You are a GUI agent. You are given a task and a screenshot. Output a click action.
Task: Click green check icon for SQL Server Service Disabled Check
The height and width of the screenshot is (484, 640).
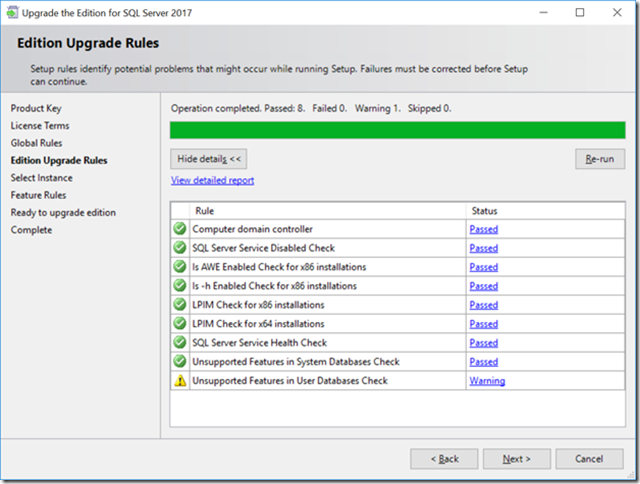pyautogui.click(x=180, y=248)
